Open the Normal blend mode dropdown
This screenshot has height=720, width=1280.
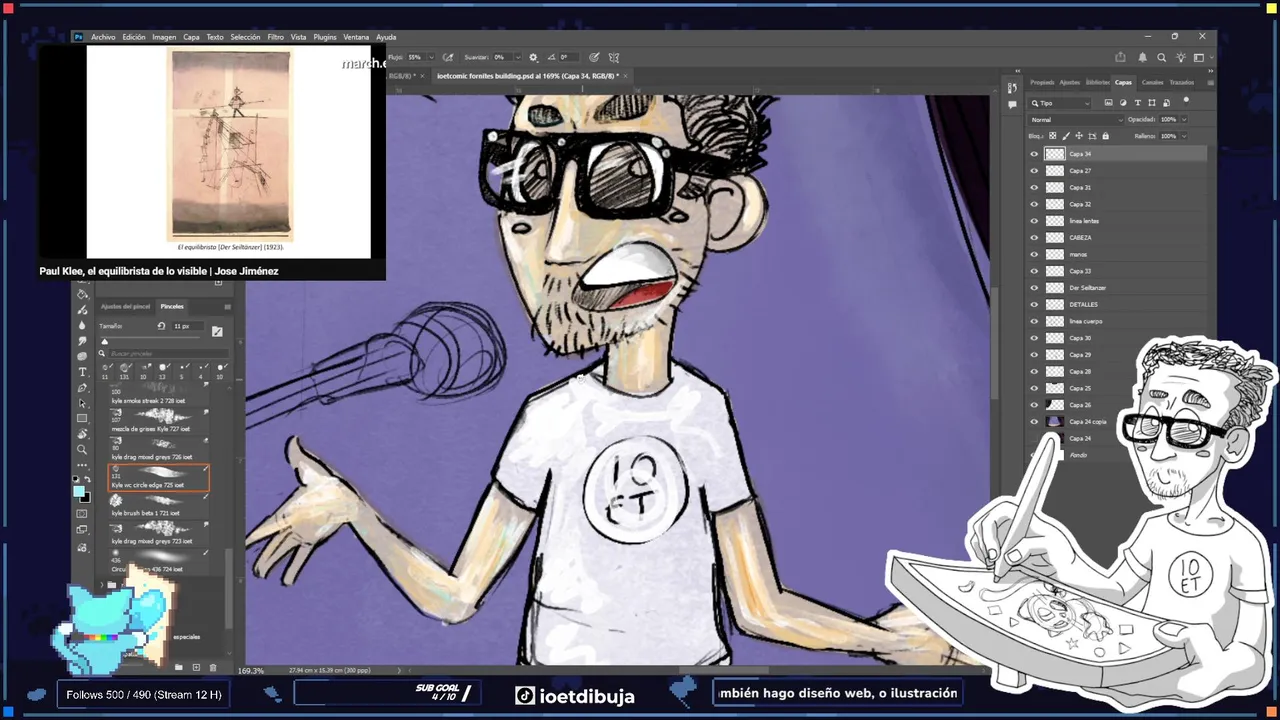[1076, 120]
